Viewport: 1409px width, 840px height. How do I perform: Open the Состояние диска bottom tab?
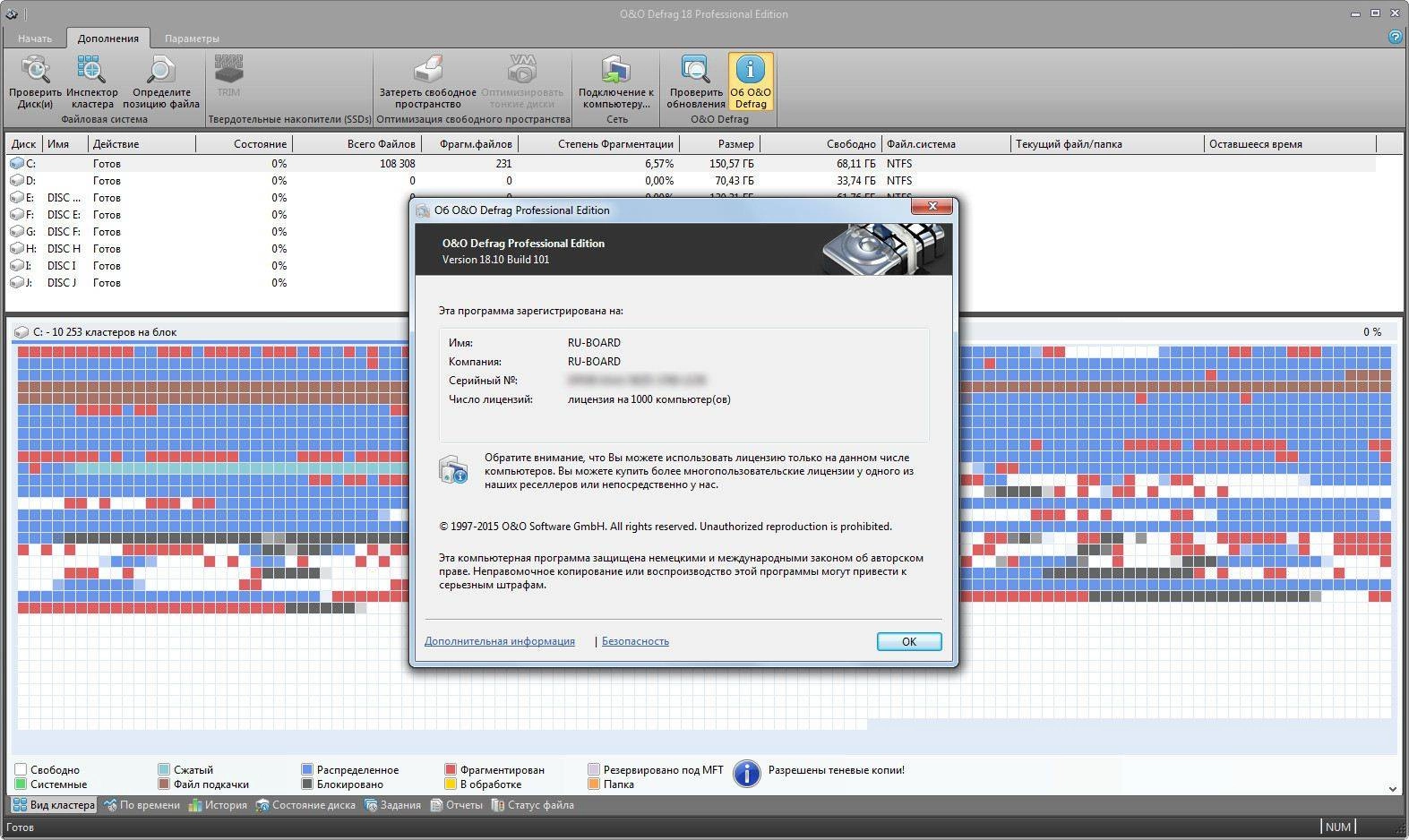(305, 805)
